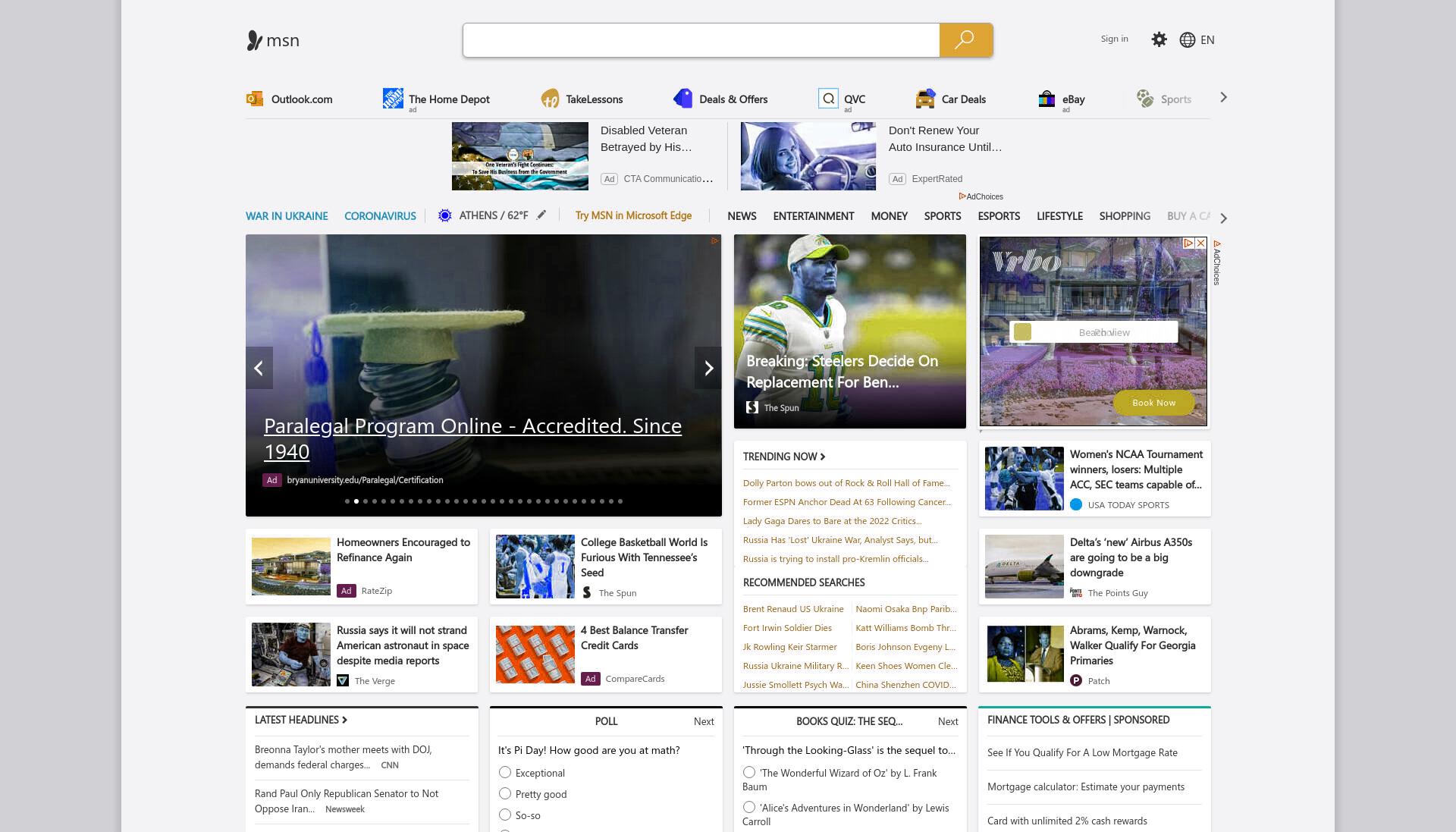The image size is (1456, 832).
Task: Open Paralegal Program Online headline
Action: (x=472, y=438)
